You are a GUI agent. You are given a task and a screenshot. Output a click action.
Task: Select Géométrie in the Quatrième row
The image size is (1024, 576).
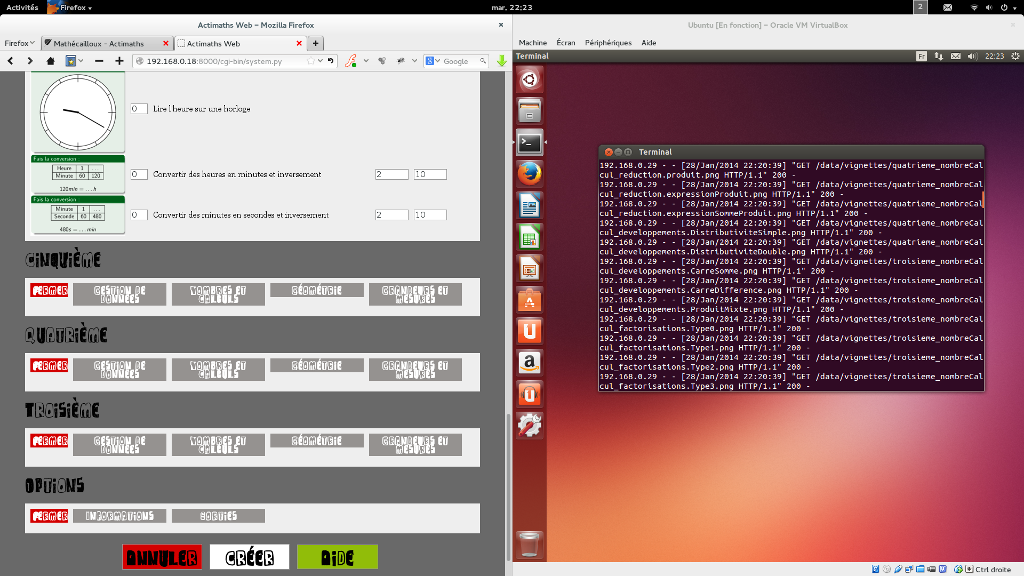(316, 365)
